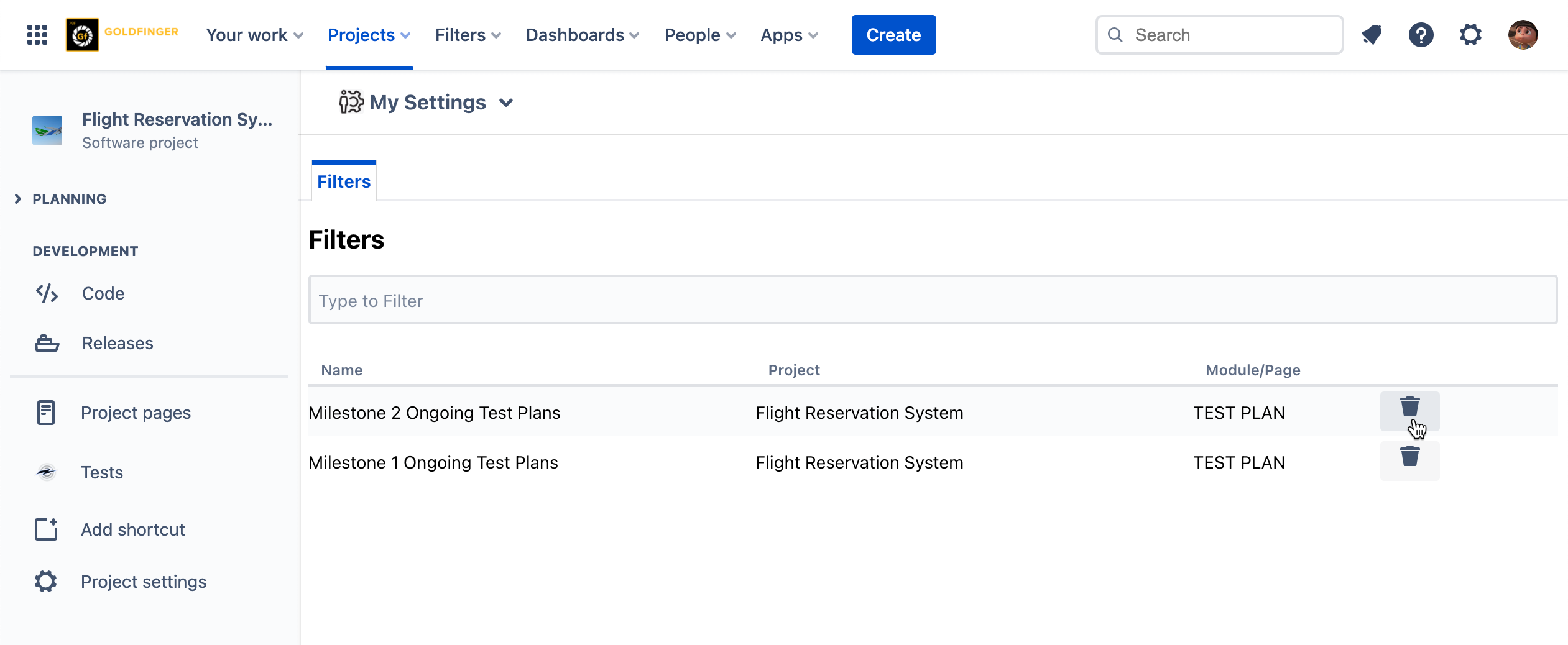Viewport: 1568px width, 645px height.
Task: Open Tests in the sidebar
Action: [x=102, y=472]
